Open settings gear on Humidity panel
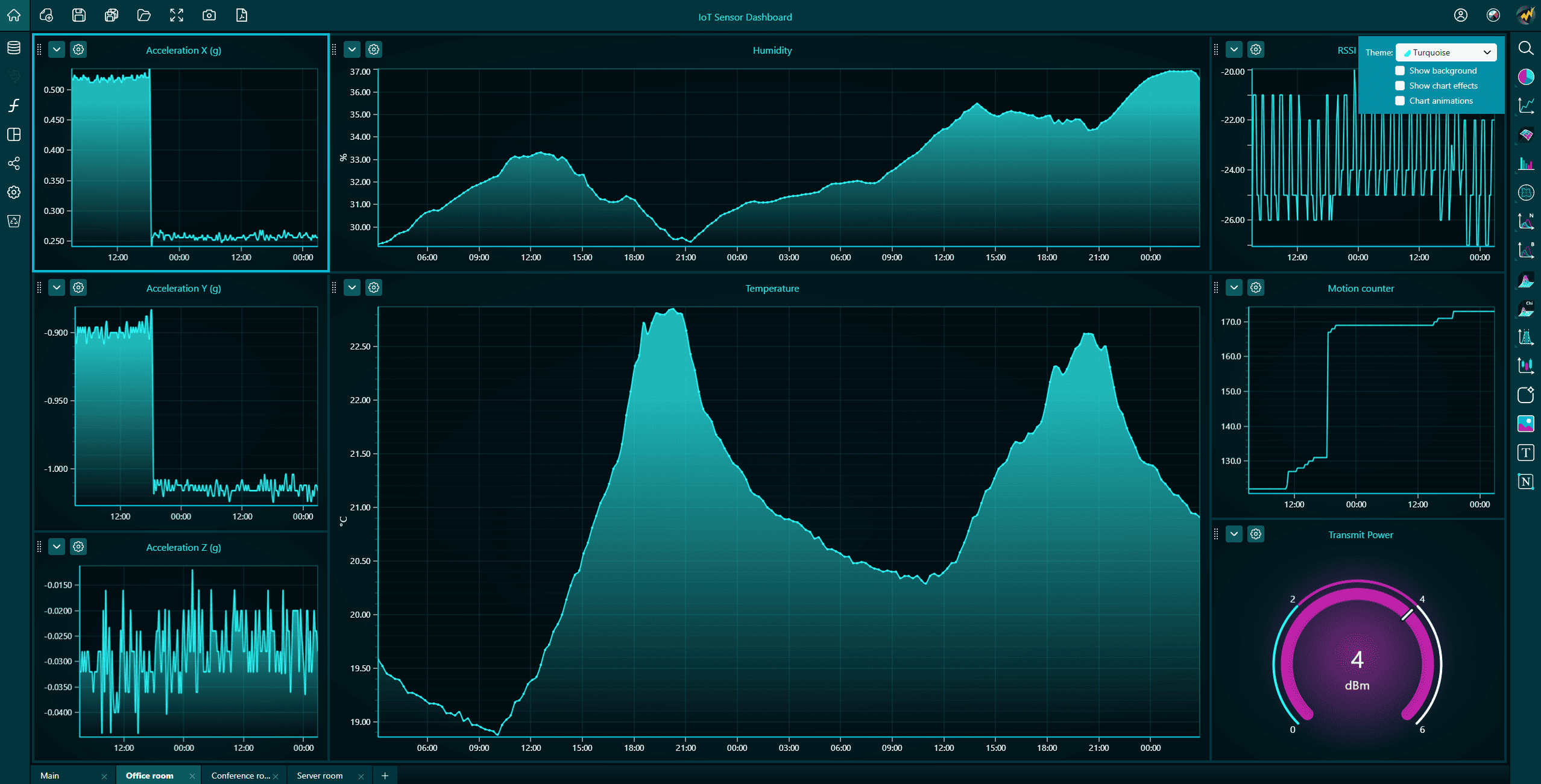The height and width of the screenshot is (784, 1541). pyautogui.click(x=374, y=49)
